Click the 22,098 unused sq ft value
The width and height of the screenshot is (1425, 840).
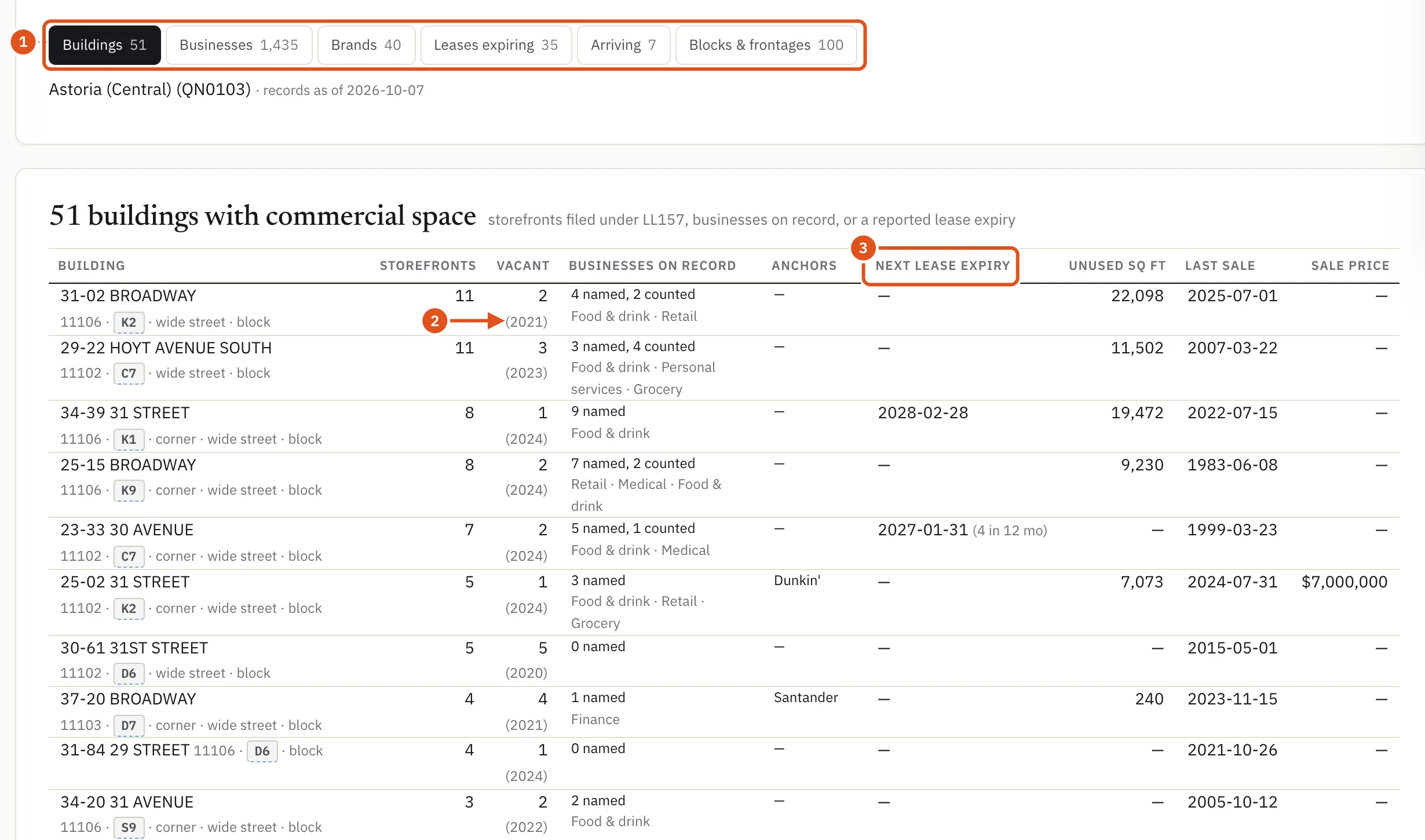pos(1137,296)
